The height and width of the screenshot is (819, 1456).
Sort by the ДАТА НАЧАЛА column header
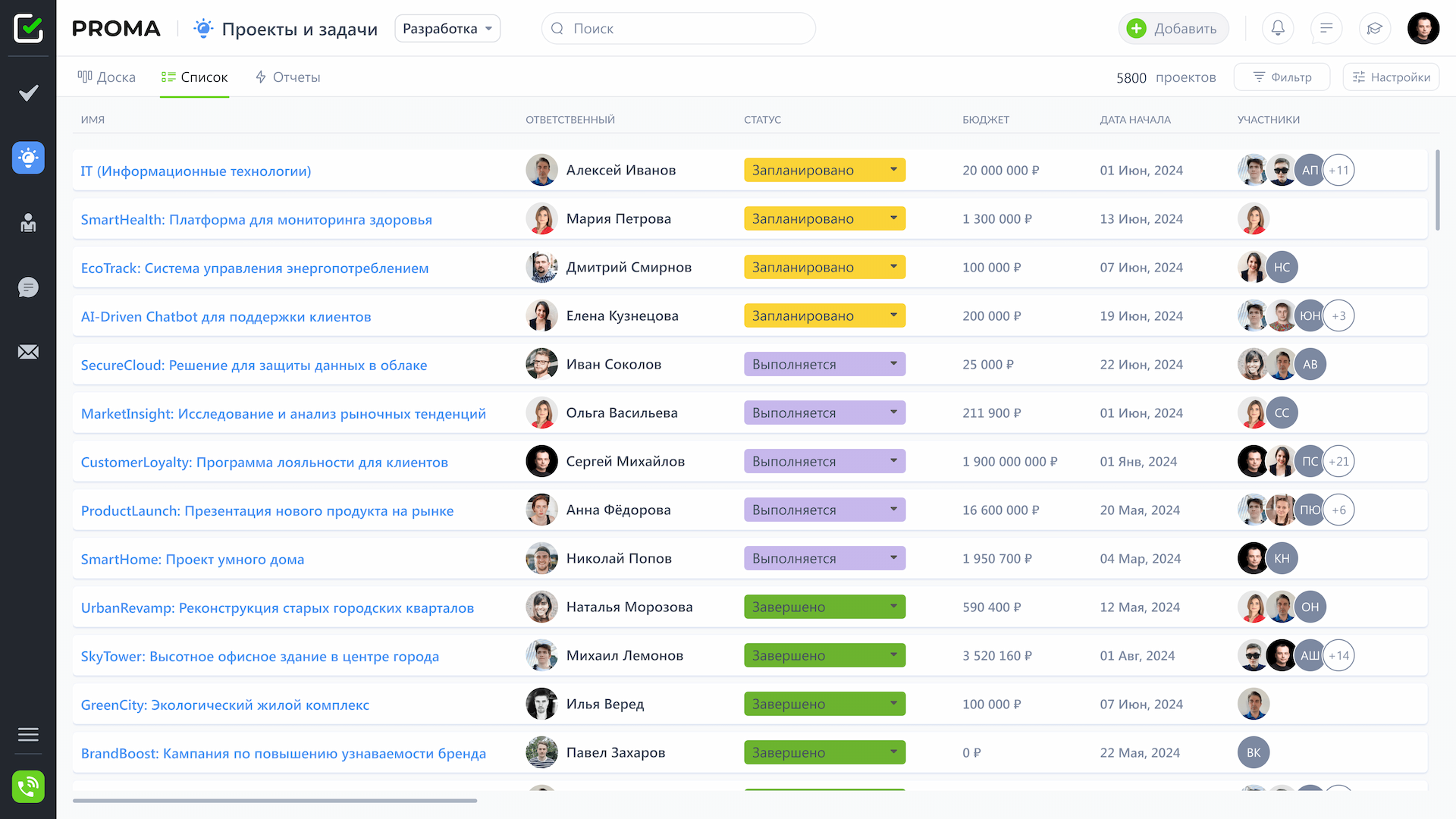pos(1135,120)
